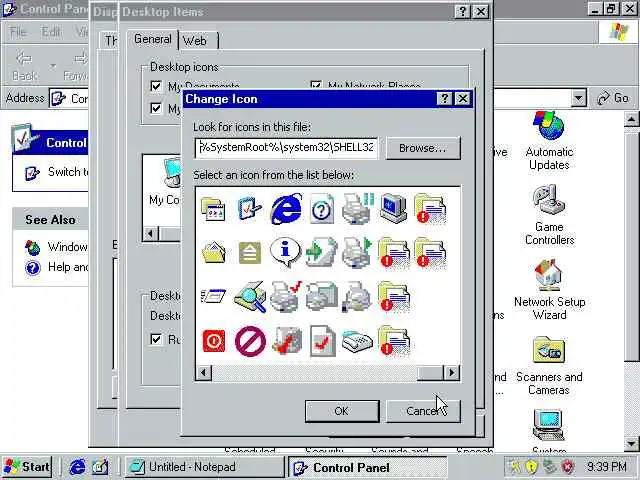Open Game Controllers in Control Panel
640x480 pixels.
coord(549,216)
